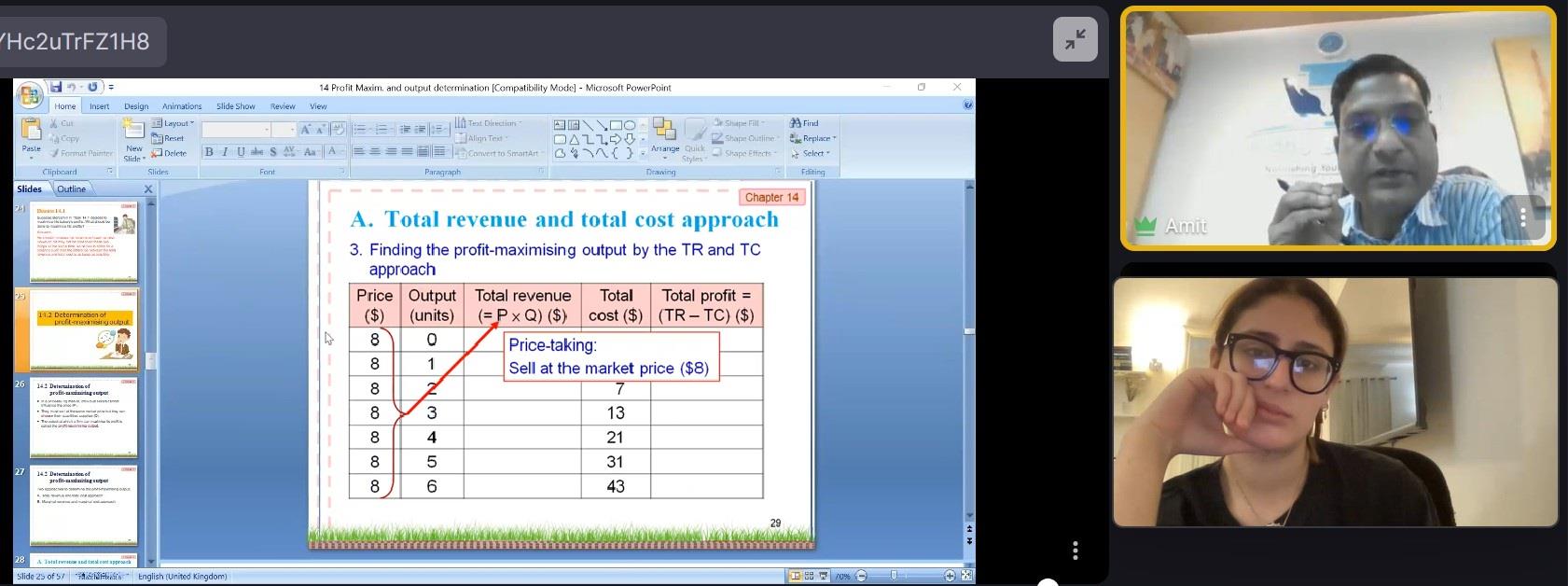Screen dimensions: 1568x586
Task: Toggle Italic formatting
Action: tap(225, 152)
